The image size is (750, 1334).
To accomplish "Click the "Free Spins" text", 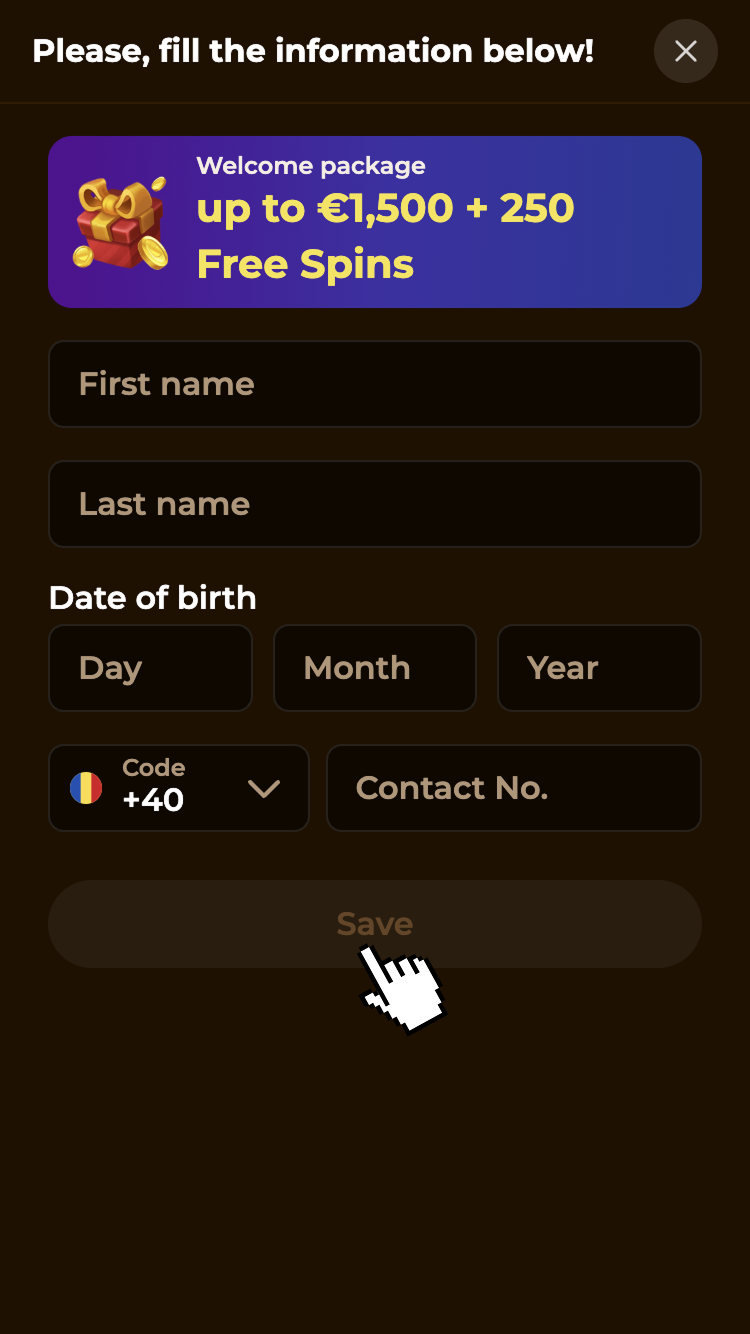I will [305, 264].
